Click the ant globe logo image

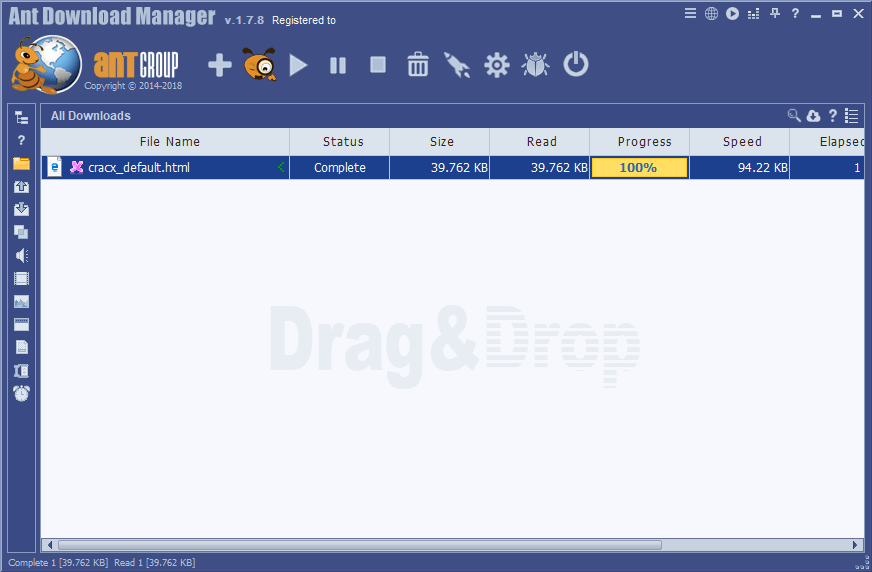(x=46, y=64)
